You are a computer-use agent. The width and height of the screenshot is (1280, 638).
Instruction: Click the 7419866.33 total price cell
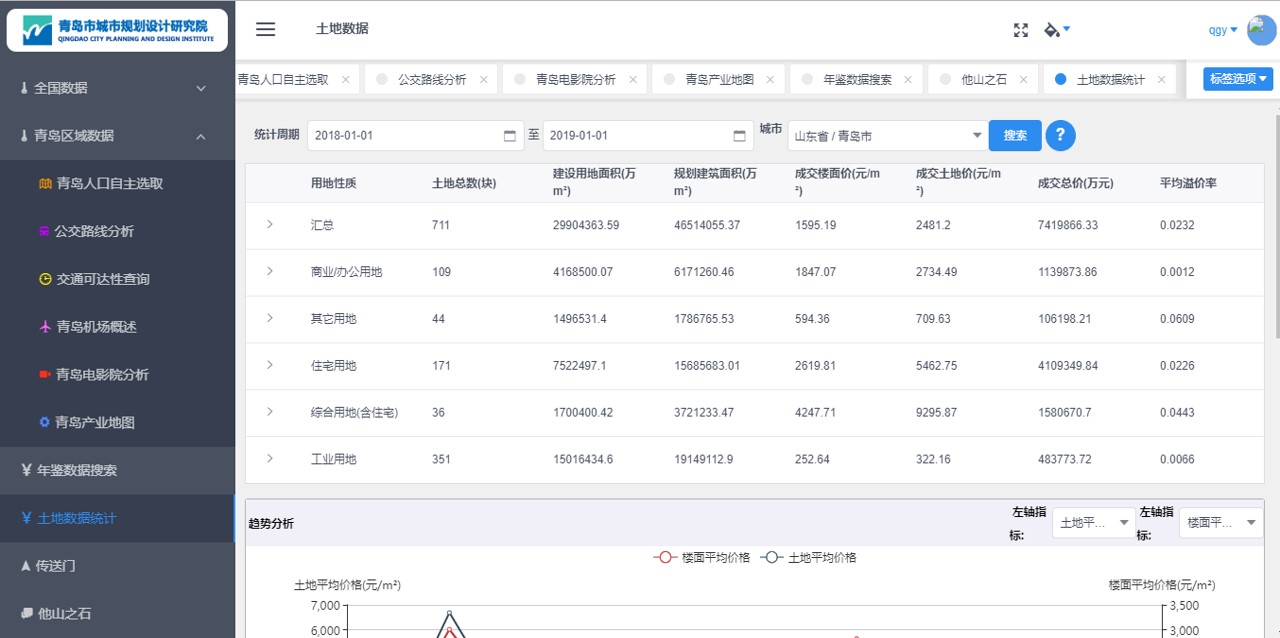click(x=1068, y=225)
